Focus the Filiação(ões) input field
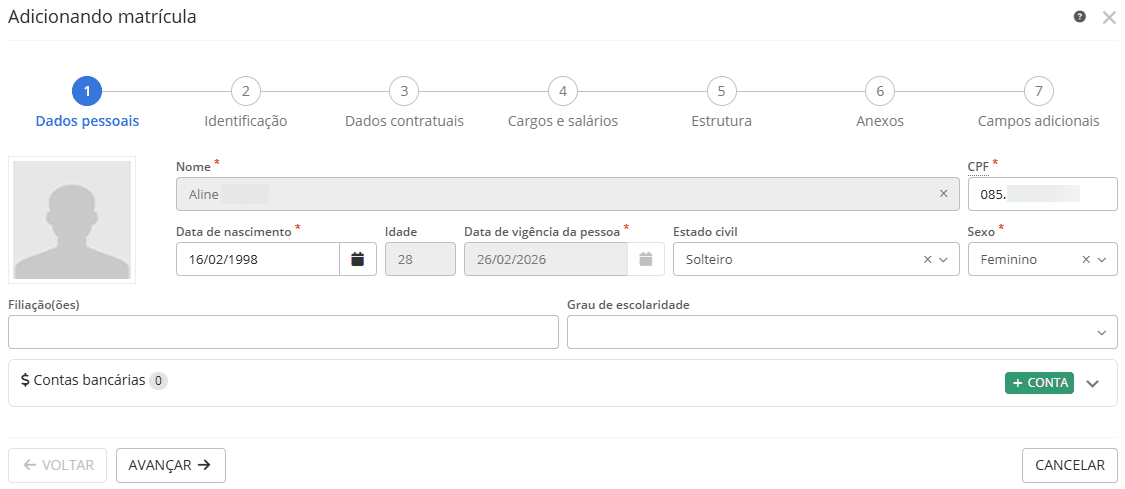The image size is (1125, 489). pos(283,332)
